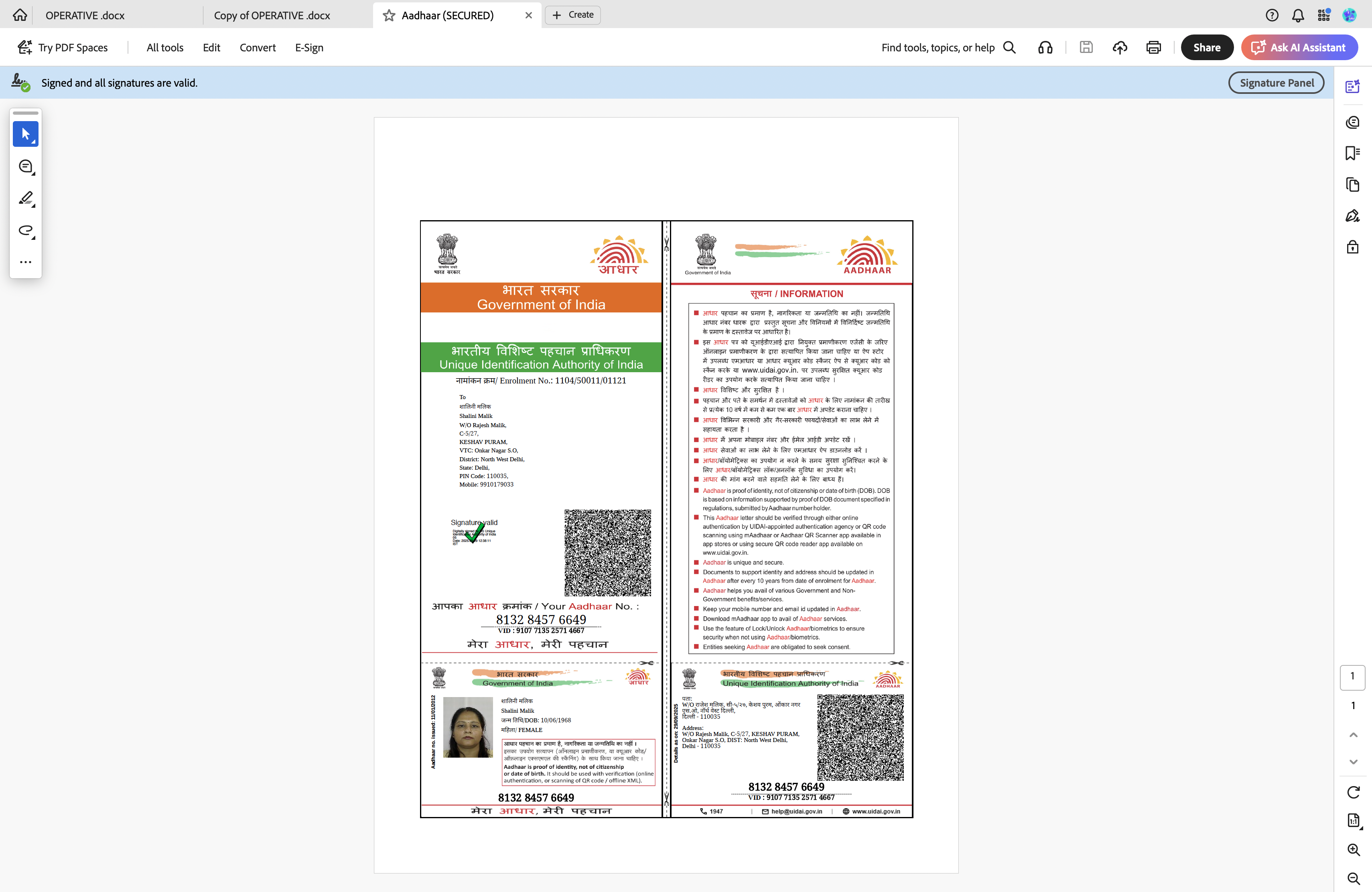1372x892 pixels.
Task: Go to the next page with the down chevron
Action: pos(1353,762)
